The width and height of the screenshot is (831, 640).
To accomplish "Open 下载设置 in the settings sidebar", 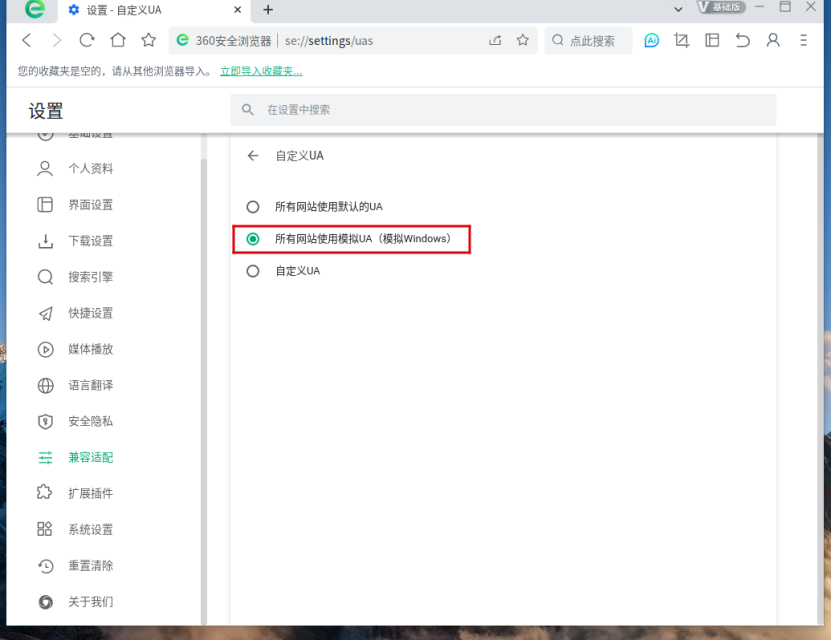I will (90, 241).
